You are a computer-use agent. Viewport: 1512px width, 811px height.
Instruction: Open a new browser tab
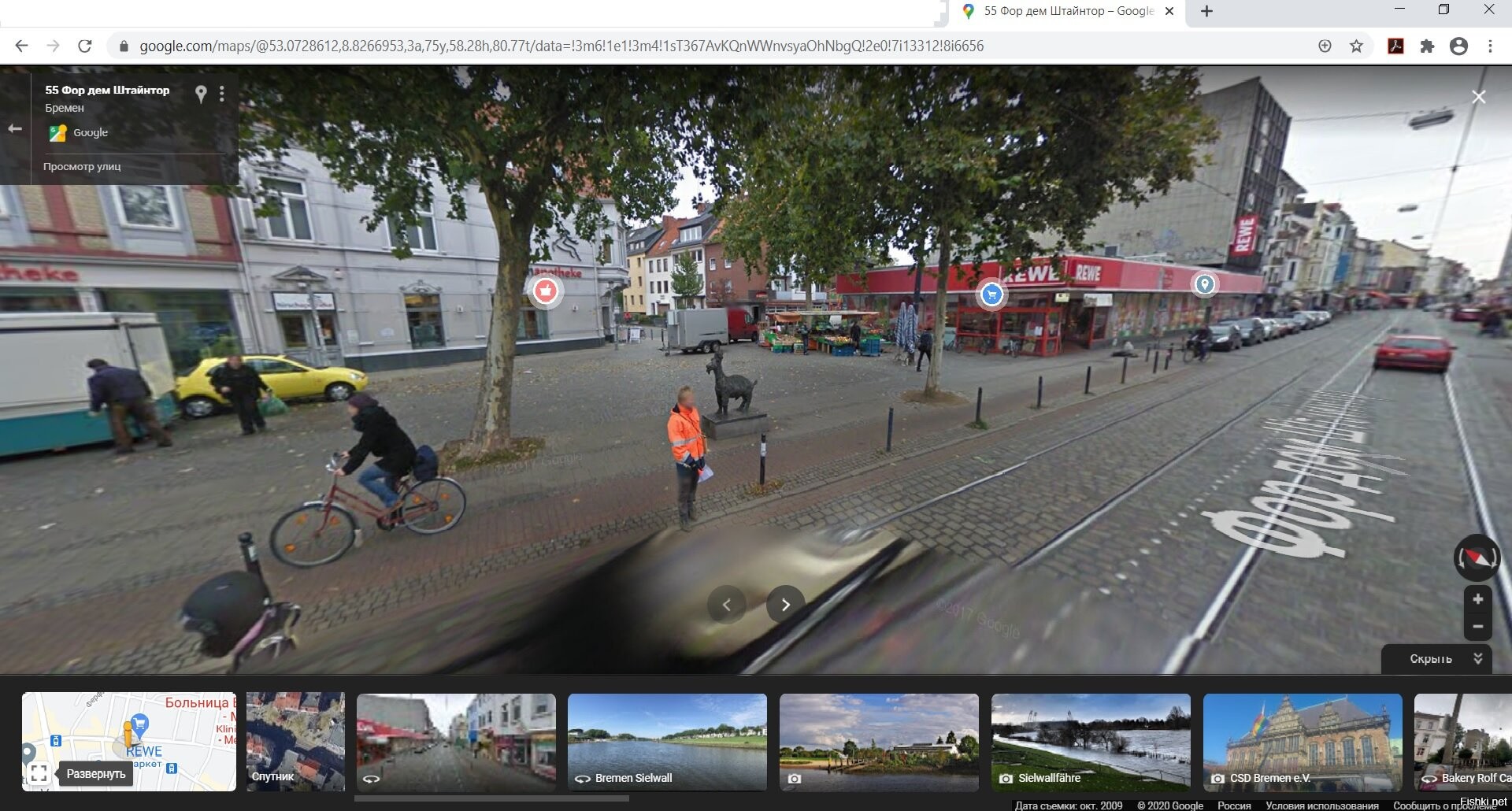coord(1206,11)
